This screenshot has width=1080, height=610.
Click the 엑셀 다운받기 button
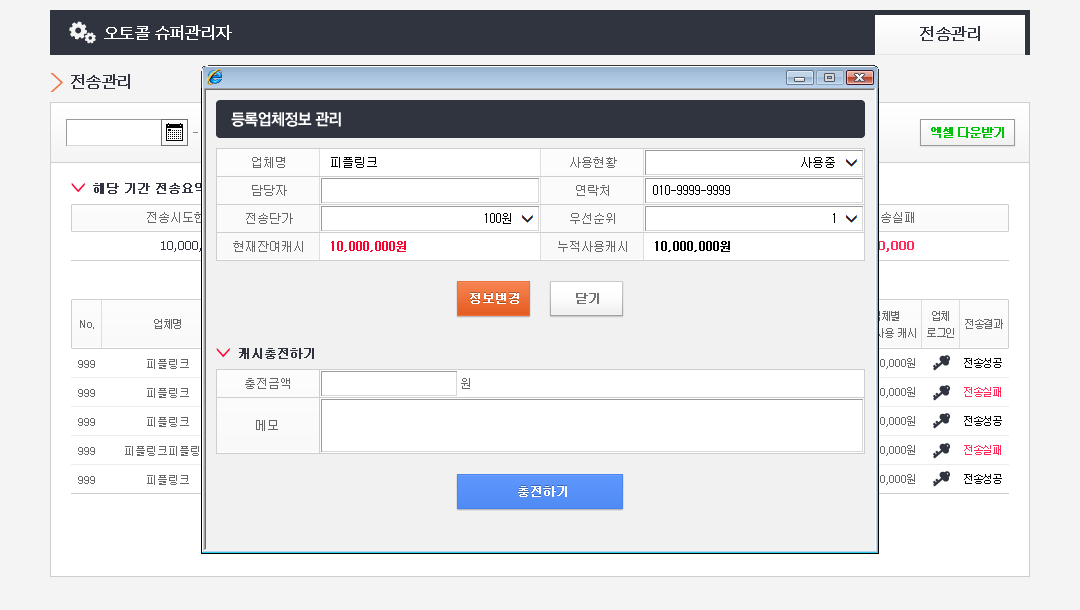coord(967,132)
